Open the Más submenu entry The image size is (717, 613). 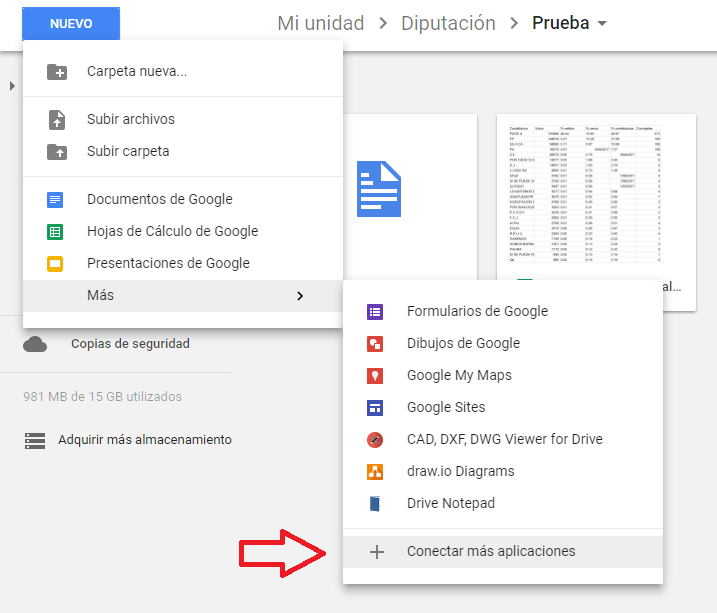click(x=183, y=296)
